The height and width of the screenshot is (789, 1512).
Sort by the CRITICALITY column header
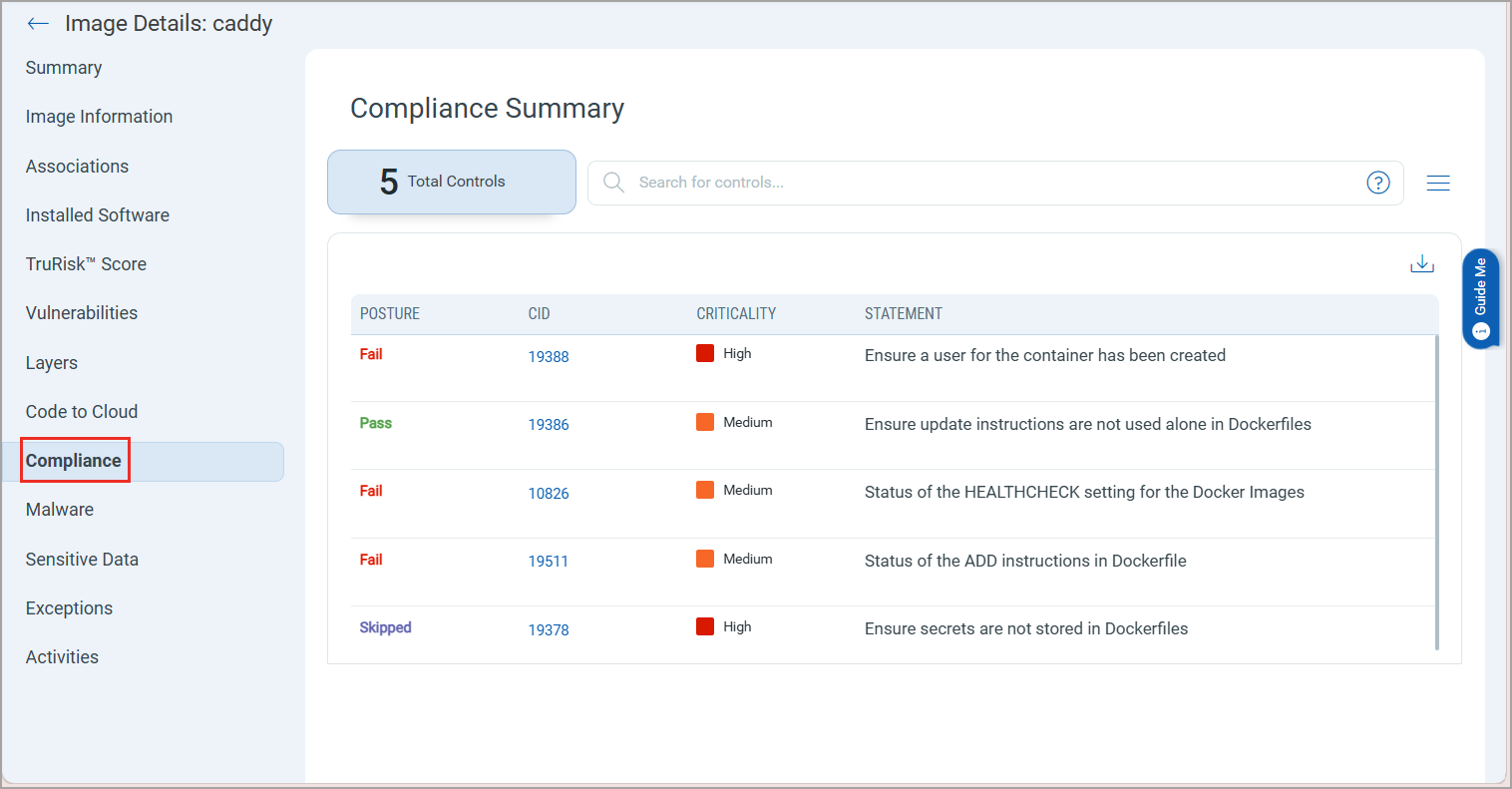736,314
